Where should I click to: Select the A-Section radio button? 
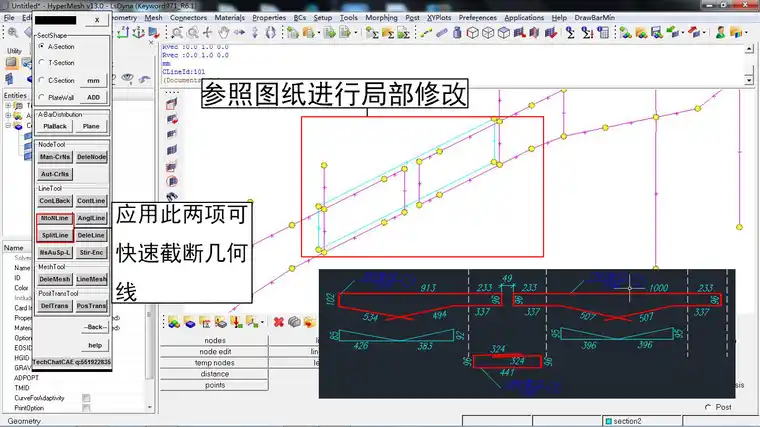click(42, 47)
